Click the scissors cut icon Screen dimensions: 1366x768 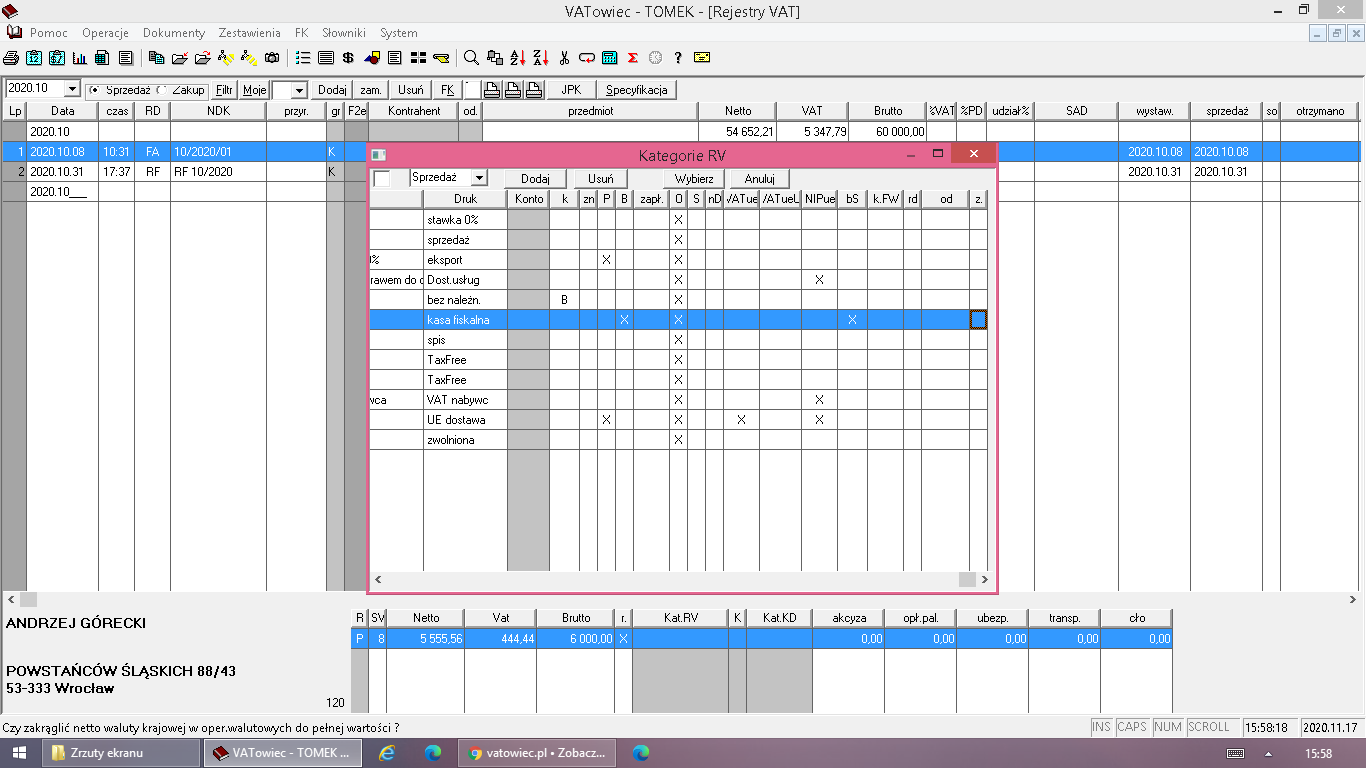(x=564, y=58)
